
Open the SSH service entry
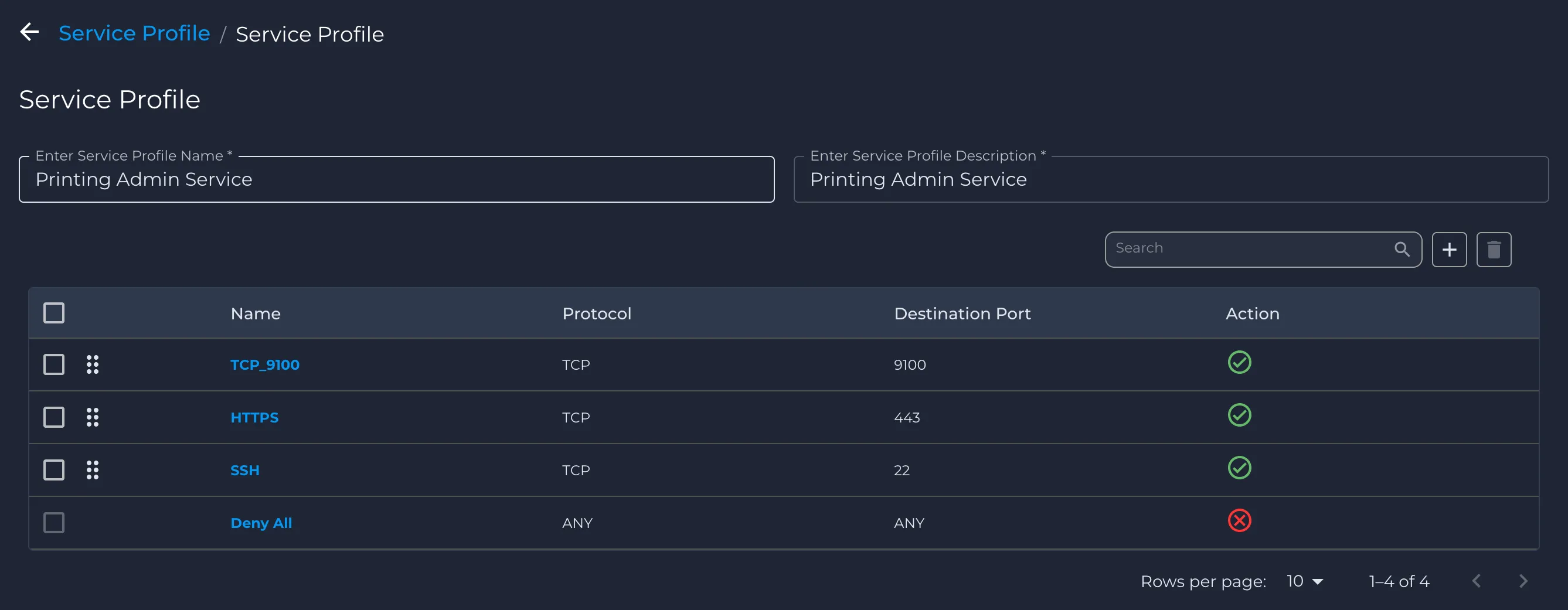(x=244, y=470)
